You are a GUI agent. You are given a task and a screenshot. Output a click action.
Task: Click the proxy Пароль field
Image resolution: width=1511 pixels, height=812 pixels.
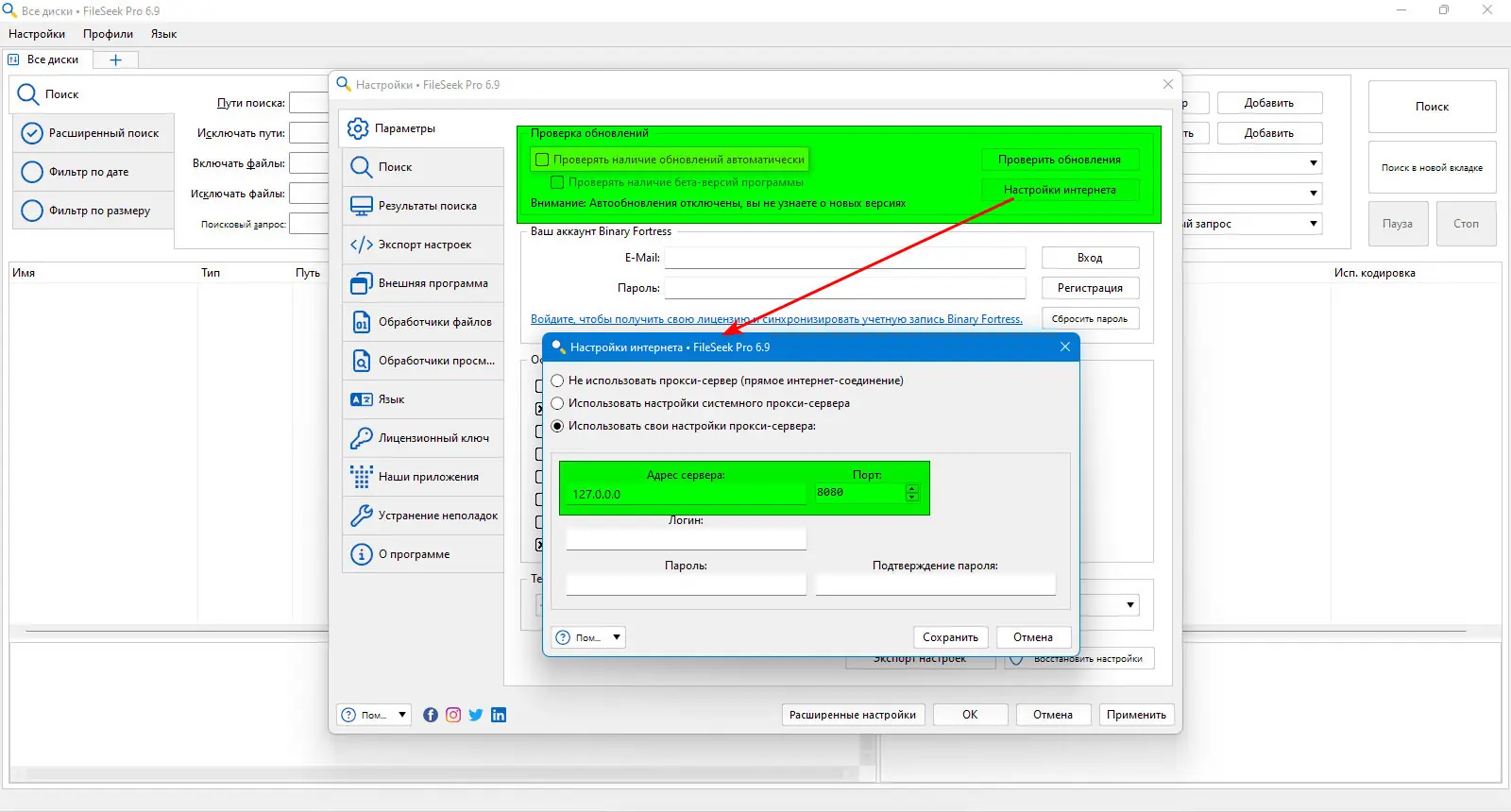[686, 584]
